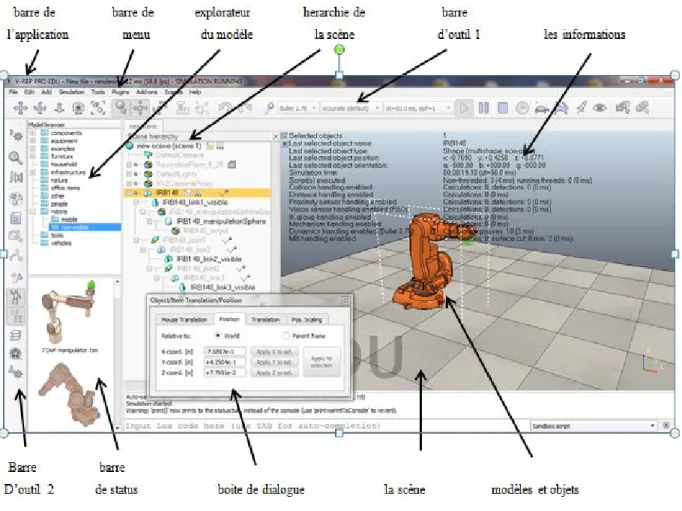The image size is (682, 511).
Task: Stop the simulation with the square button
Action: click(502, 107)
